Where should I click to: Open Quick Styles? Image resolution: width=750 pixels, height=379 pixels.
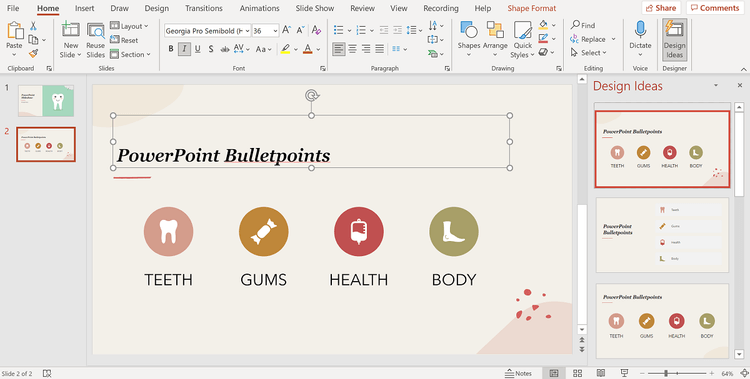click(x=522, y=40)
